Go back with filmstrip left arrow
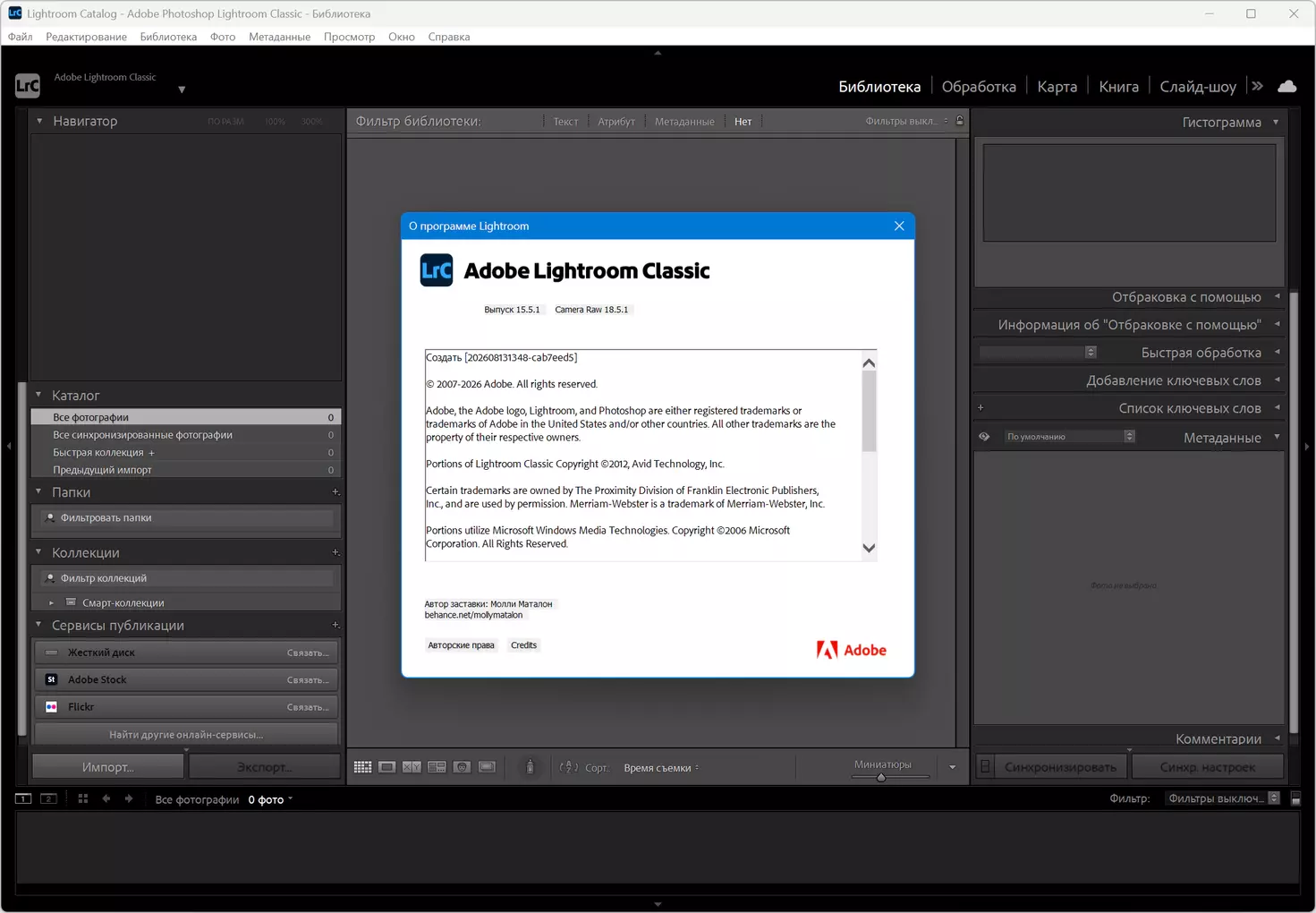 pos(106,798)
